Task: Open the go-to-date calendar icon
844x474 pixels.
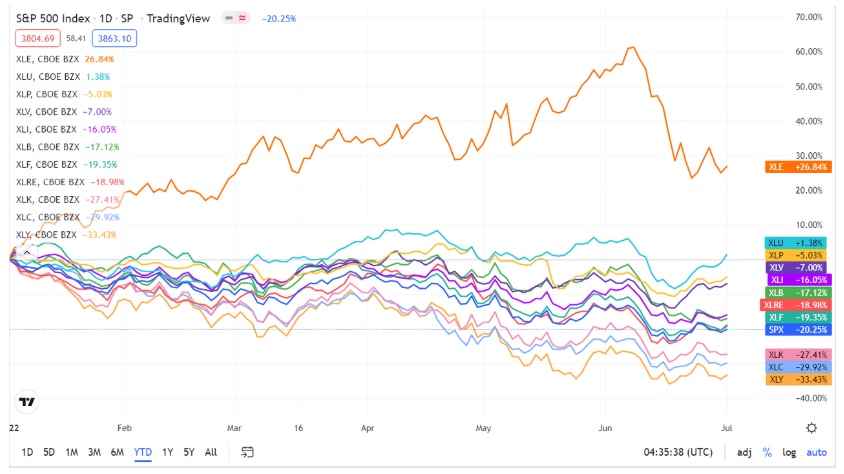Action: click(247, 452)
